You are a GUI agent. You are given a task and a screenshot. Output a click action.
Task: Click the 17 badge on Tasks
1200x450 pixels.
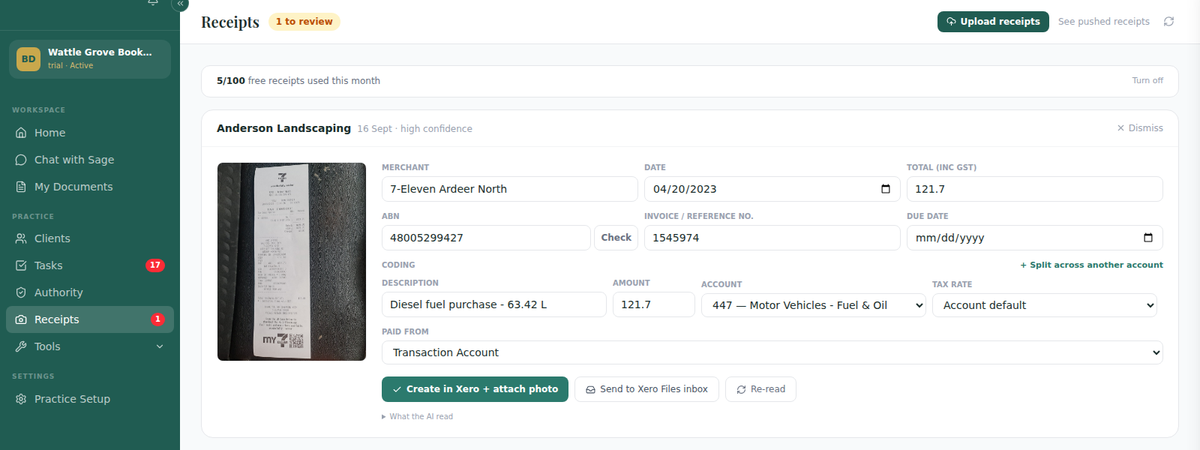(155, 266)
